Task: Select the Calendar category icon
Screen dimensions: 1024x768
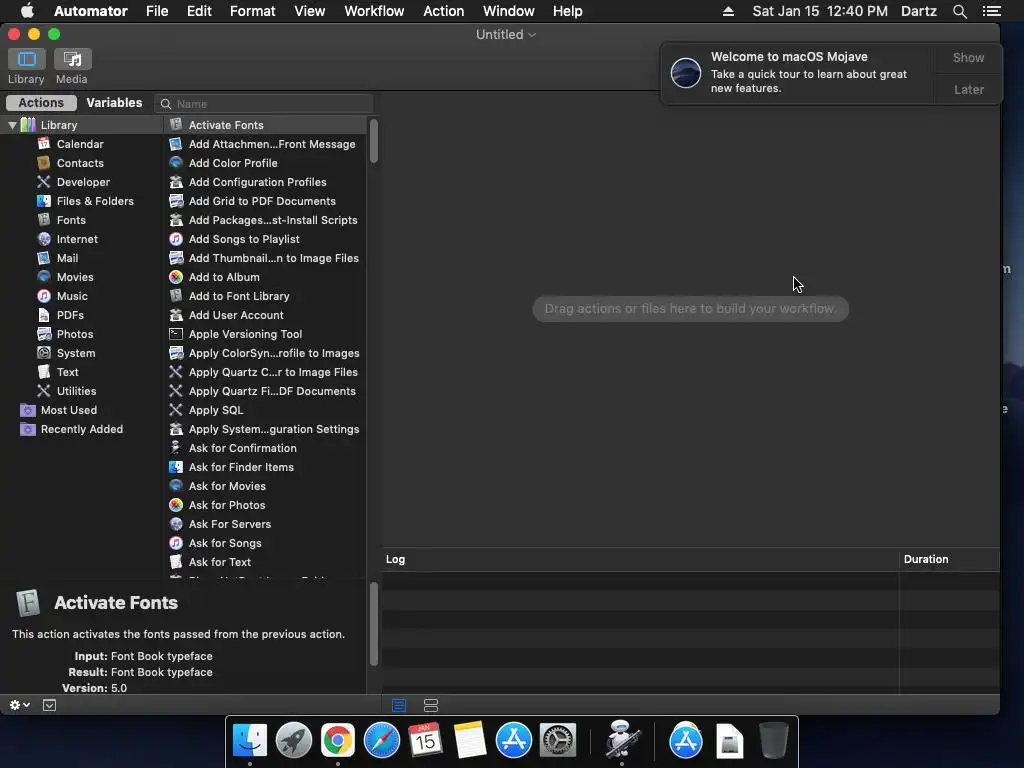Action: (x=44, y=144)
